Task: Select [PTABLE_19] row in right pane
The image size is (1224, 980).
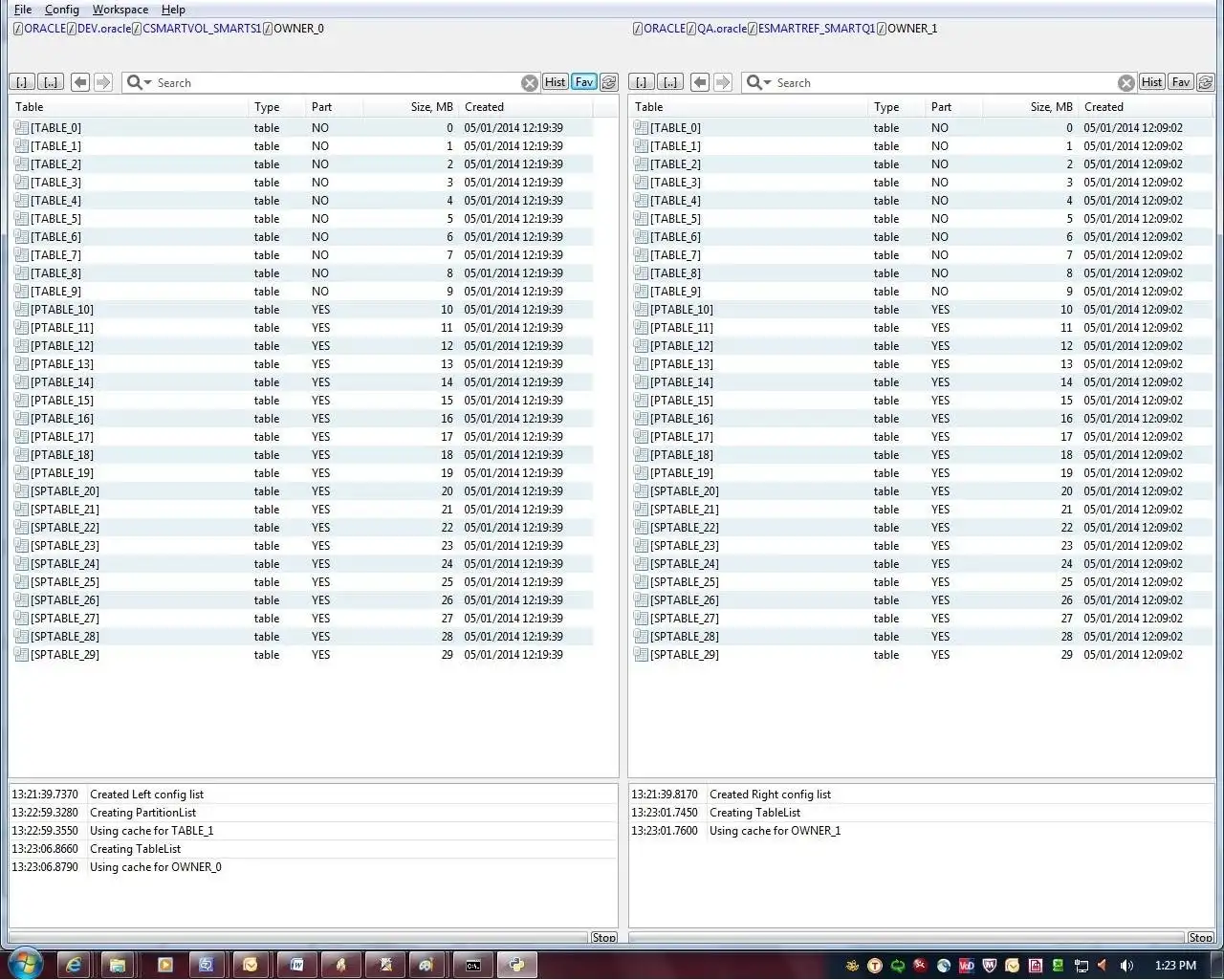Action: tap(922, 473)
